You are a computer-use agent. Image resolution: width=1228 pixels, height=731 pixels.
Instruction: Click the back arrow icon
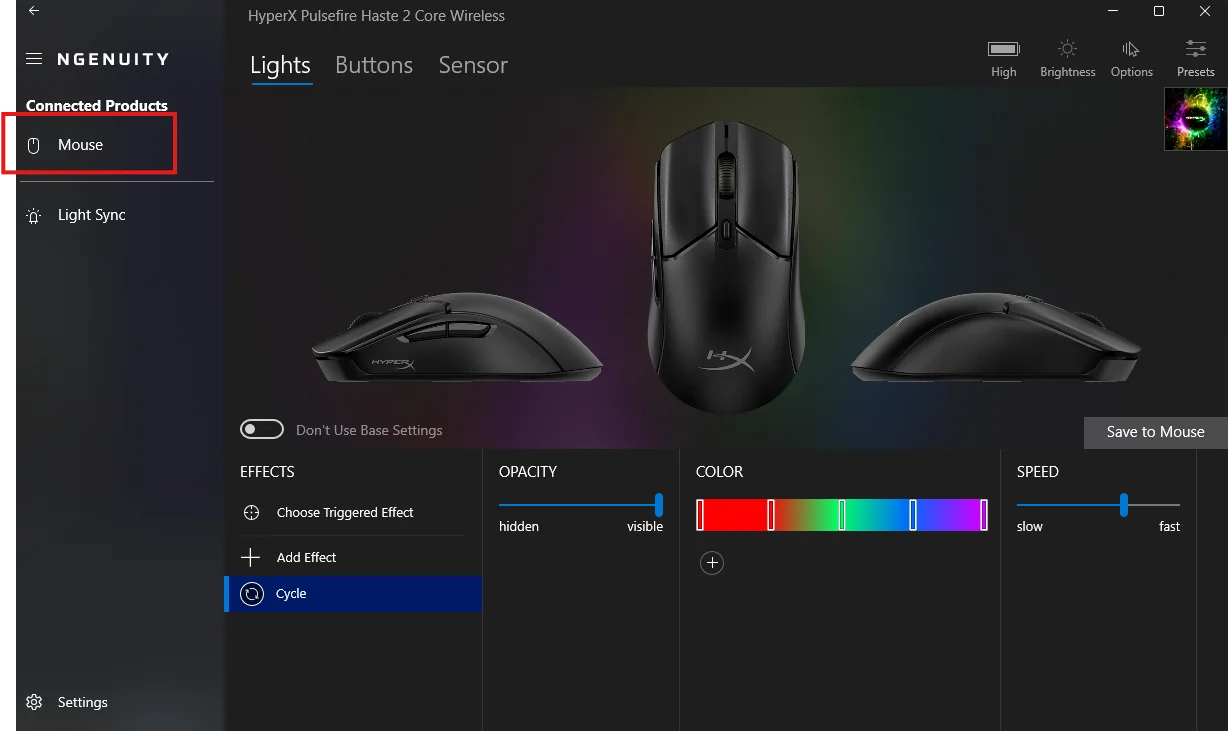click(x=34, y=11)
